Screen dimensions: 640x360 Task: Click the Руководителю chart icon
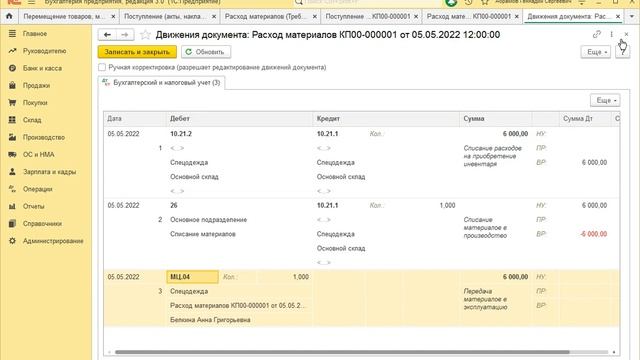tap(12, 51)
